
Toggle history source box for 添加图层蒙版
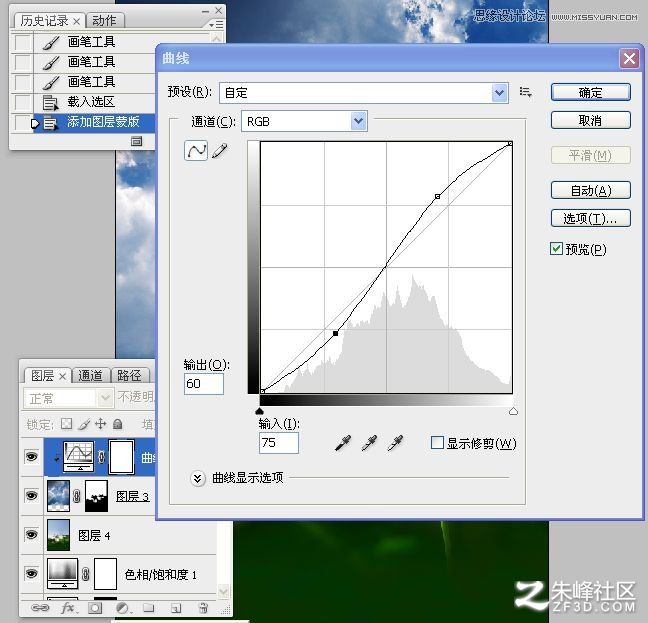[22, 122]
